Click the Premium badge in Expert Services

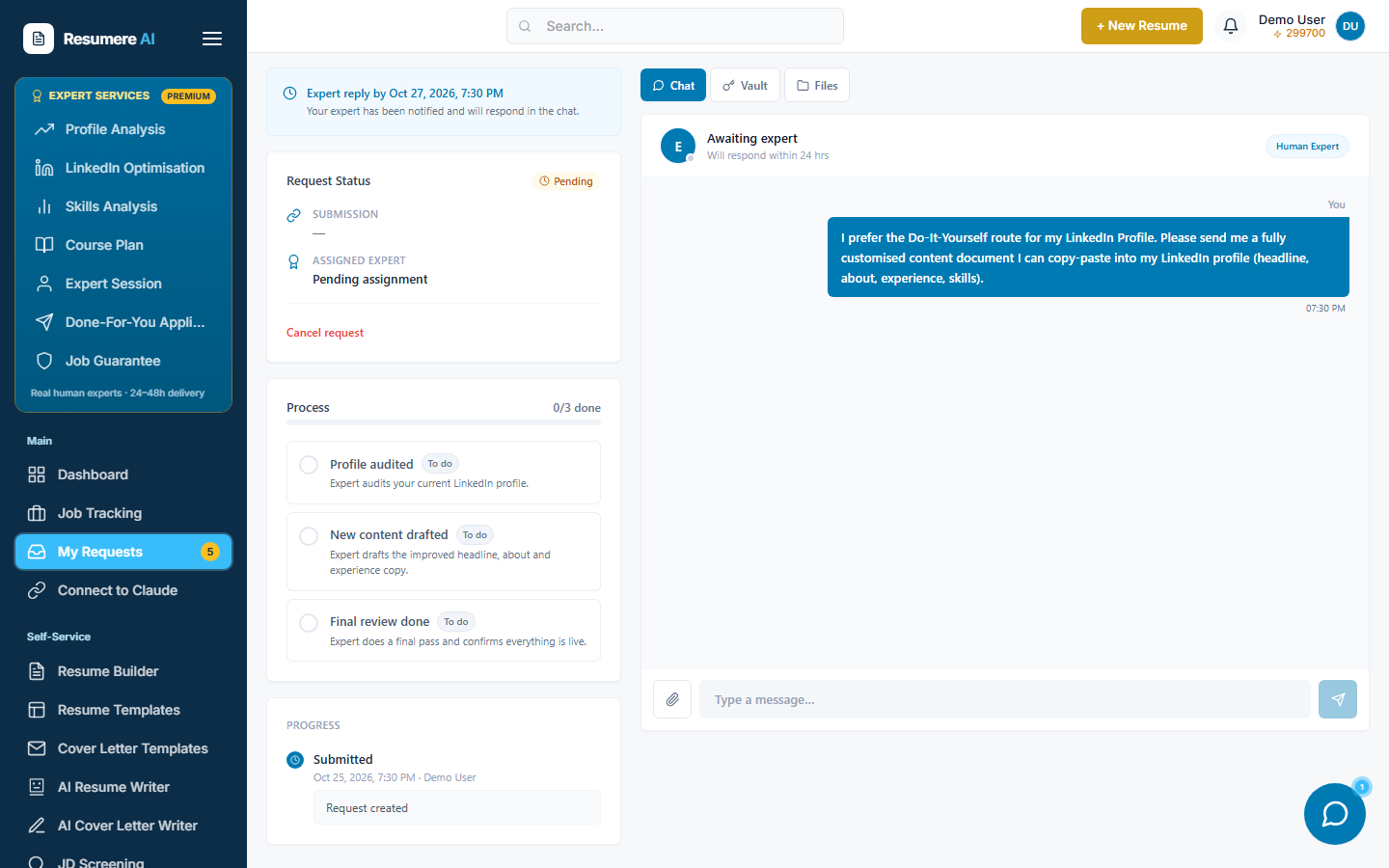[188, 96]
